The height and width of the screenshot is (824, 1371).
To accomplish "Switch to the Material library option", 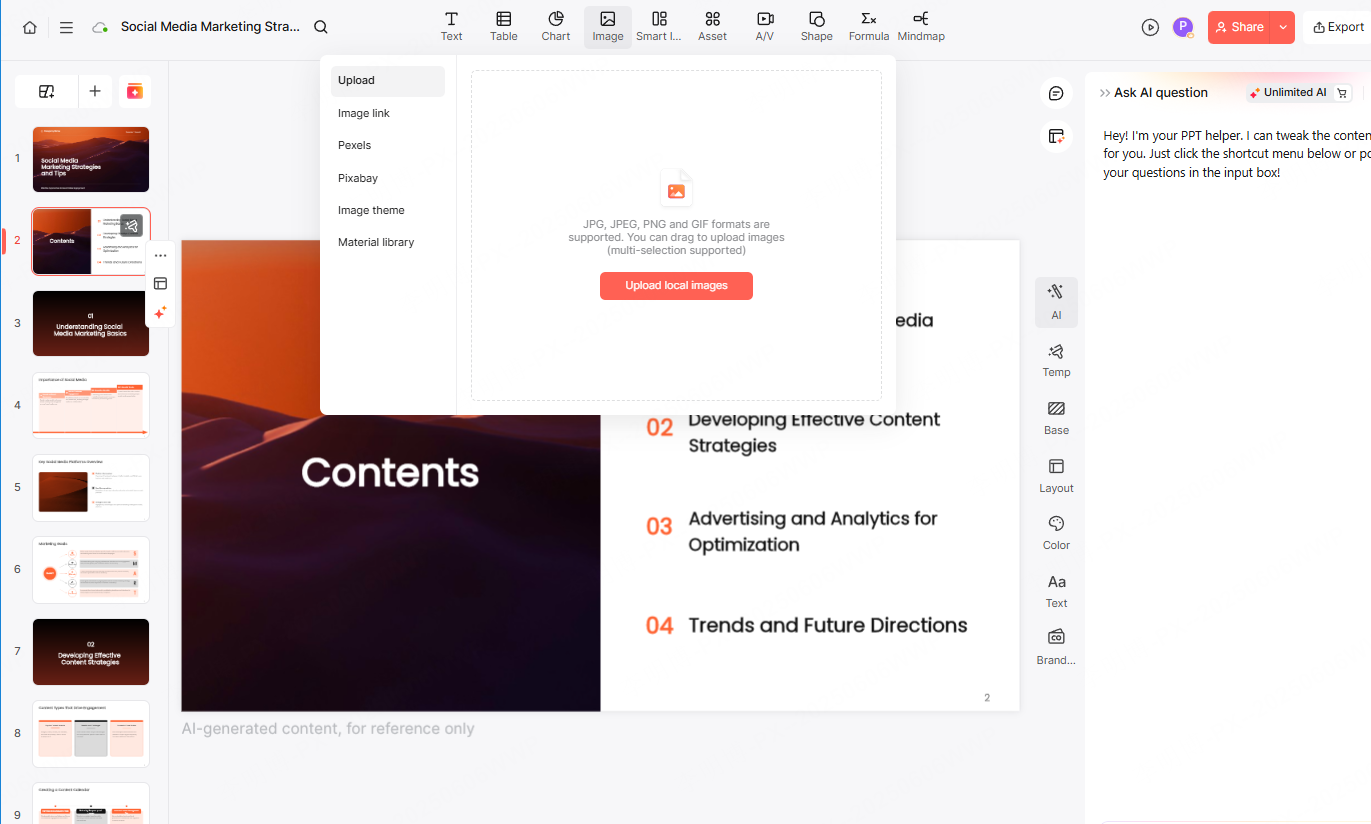I will (x=375, y=241).
